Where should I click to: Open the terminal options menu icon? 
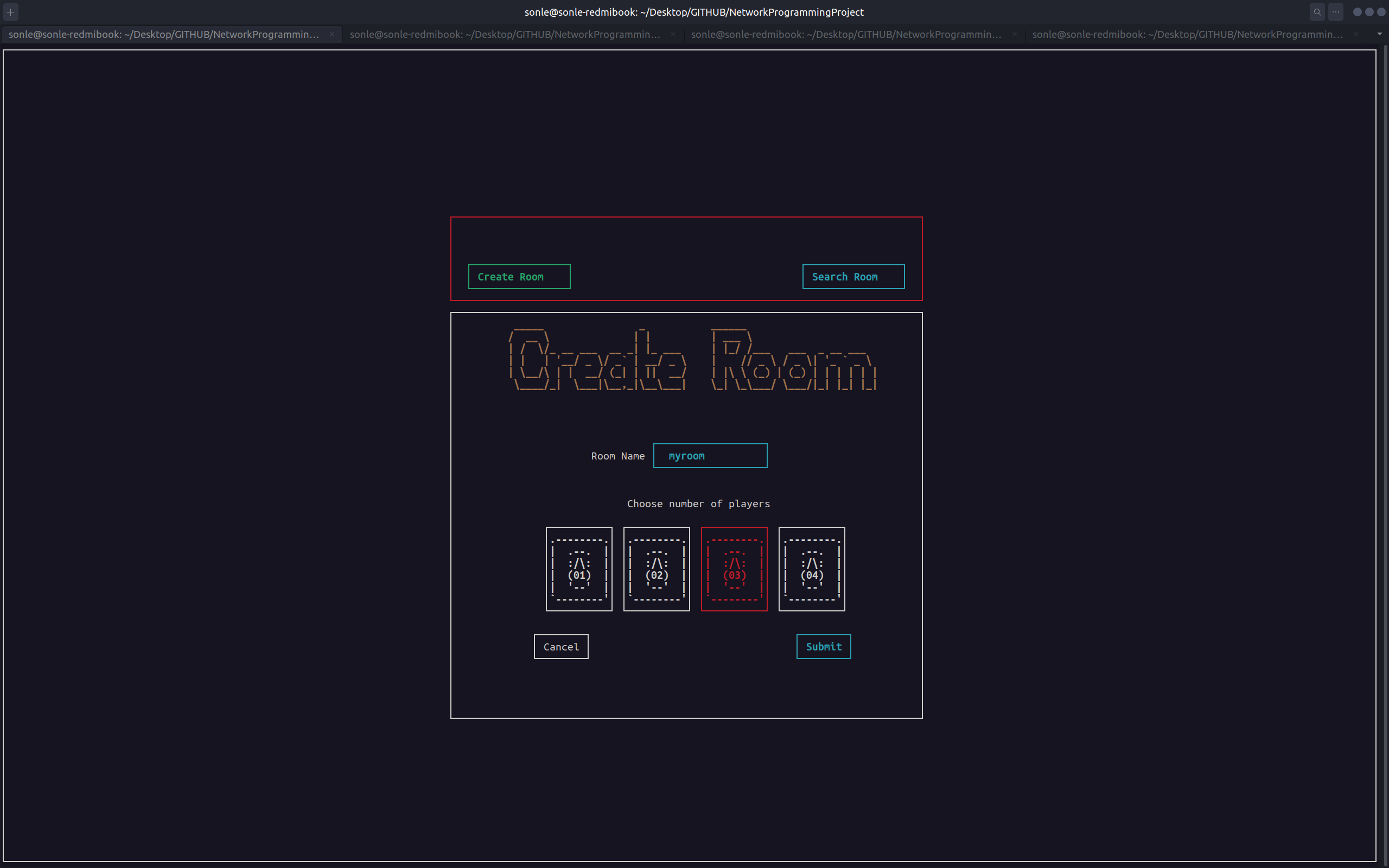pyautogui.click(x=1336, y=12)
